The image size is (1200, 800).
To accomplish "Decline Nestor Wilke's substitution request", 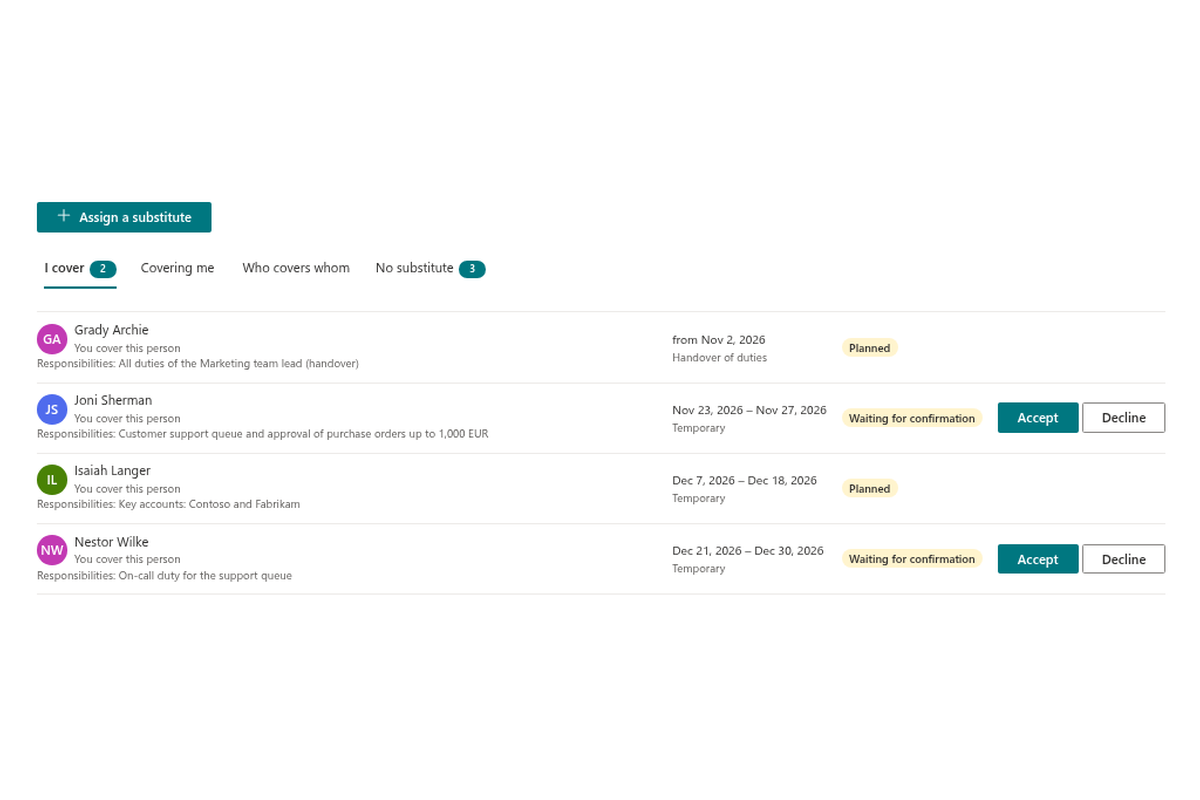I will pyautogui.click(x=1124, y=559).
